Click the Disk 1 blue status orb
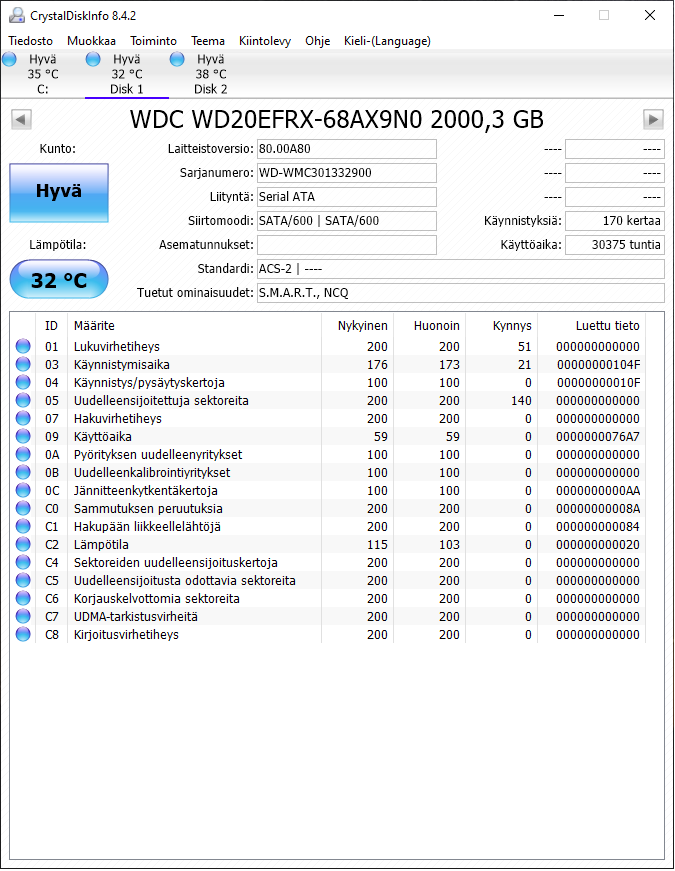675x871 pixels. coord(93,59)
